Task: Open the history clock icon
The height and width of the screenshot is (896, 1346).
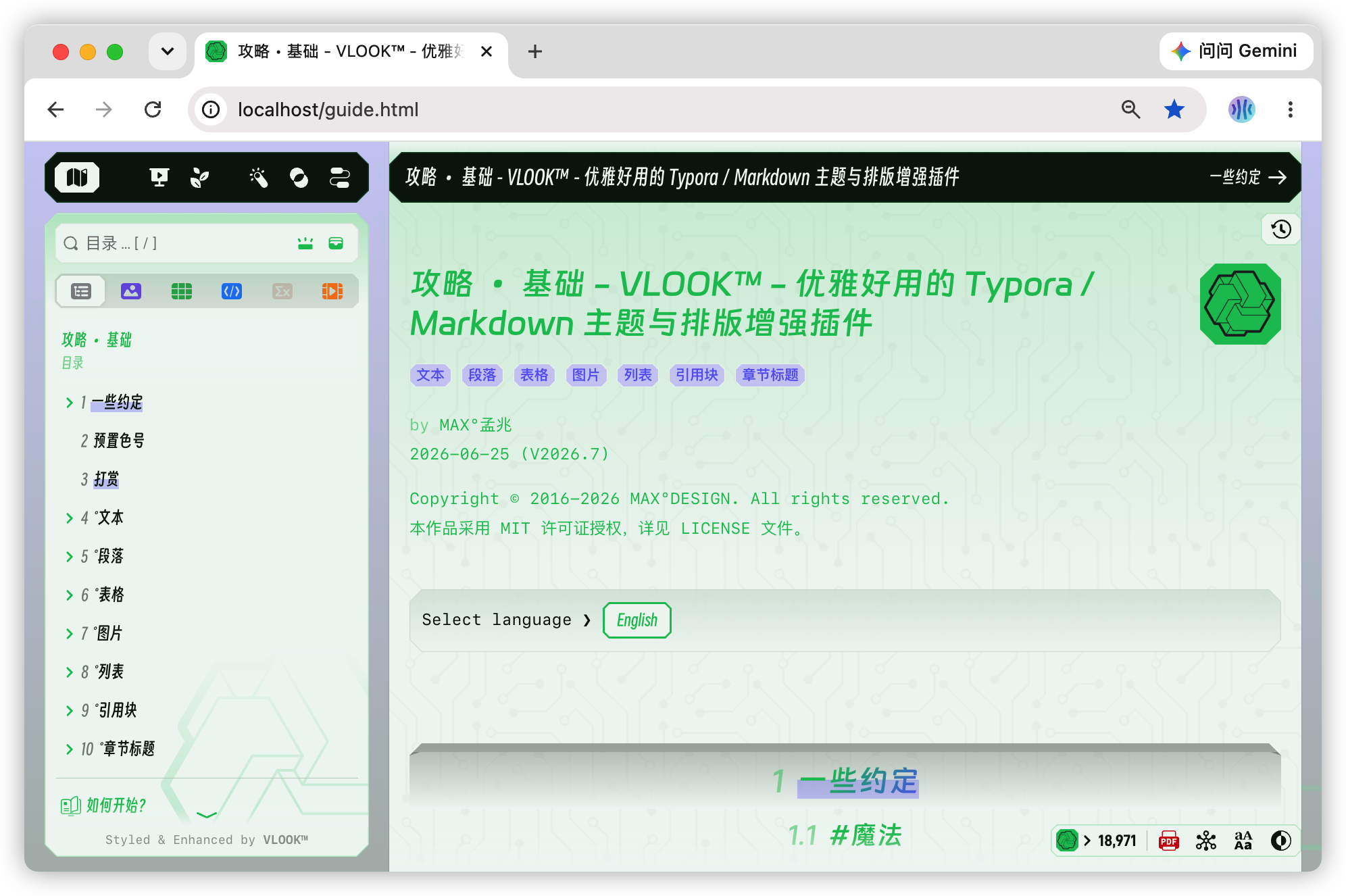Action: (1281, 229)
